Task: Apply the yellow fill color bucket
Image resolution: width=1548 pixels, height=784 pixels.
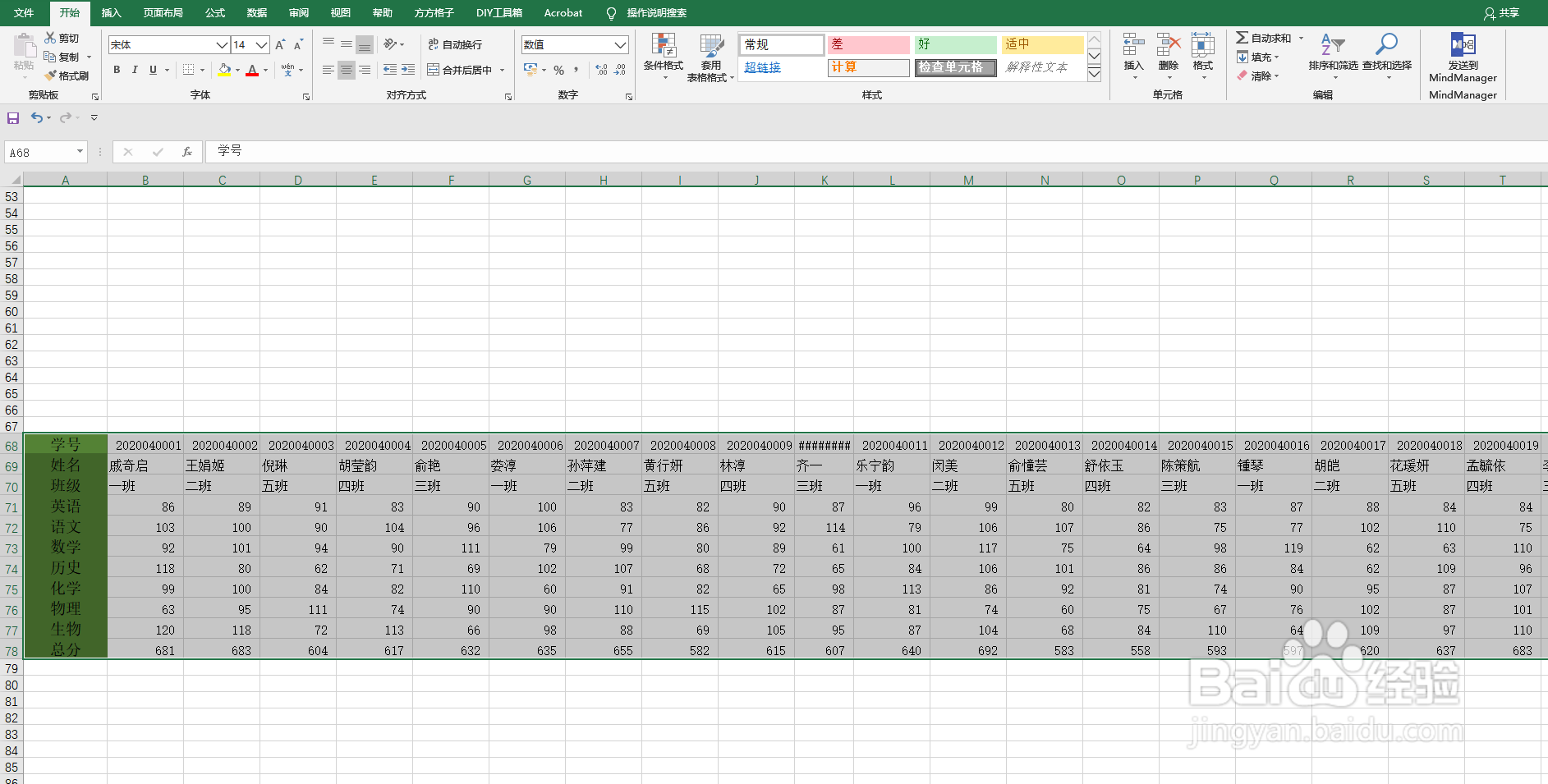Action: (x=224, y=70)
